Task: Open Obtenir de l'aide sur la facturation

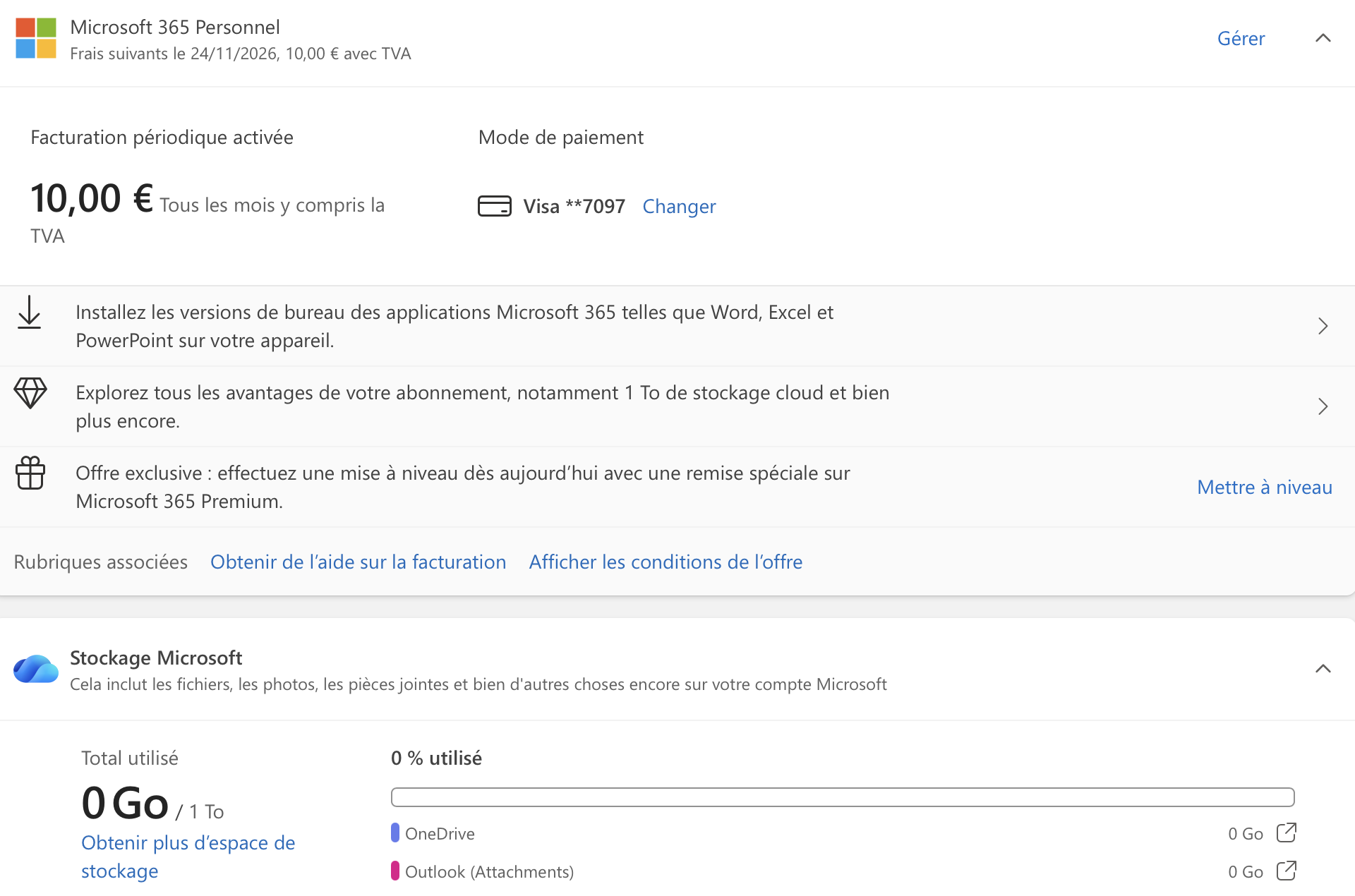Action: click(359, 562)
